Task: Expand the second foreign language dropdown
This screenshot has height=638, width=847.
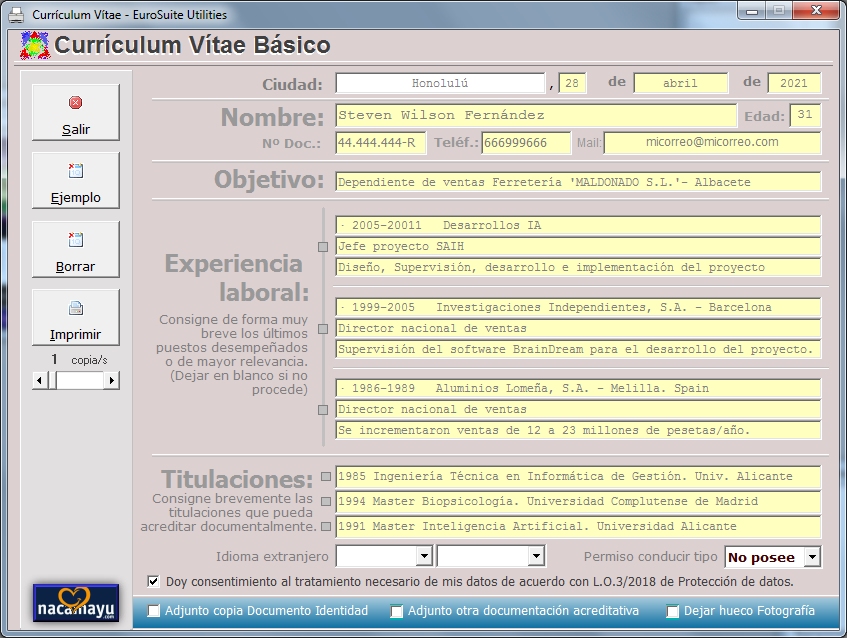Action: 536,556
